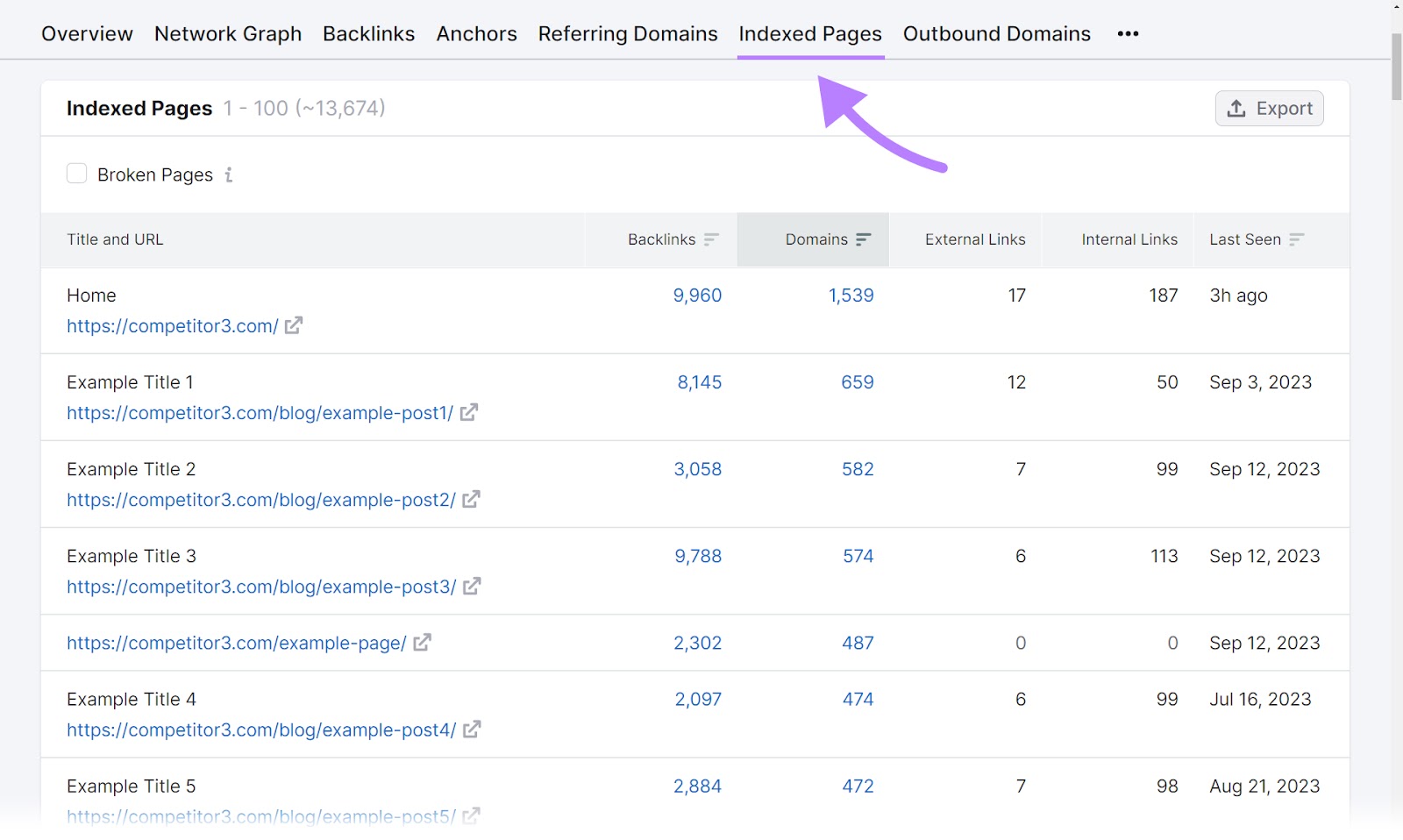Click the Domains column sort icon

(x=865, y=238)
